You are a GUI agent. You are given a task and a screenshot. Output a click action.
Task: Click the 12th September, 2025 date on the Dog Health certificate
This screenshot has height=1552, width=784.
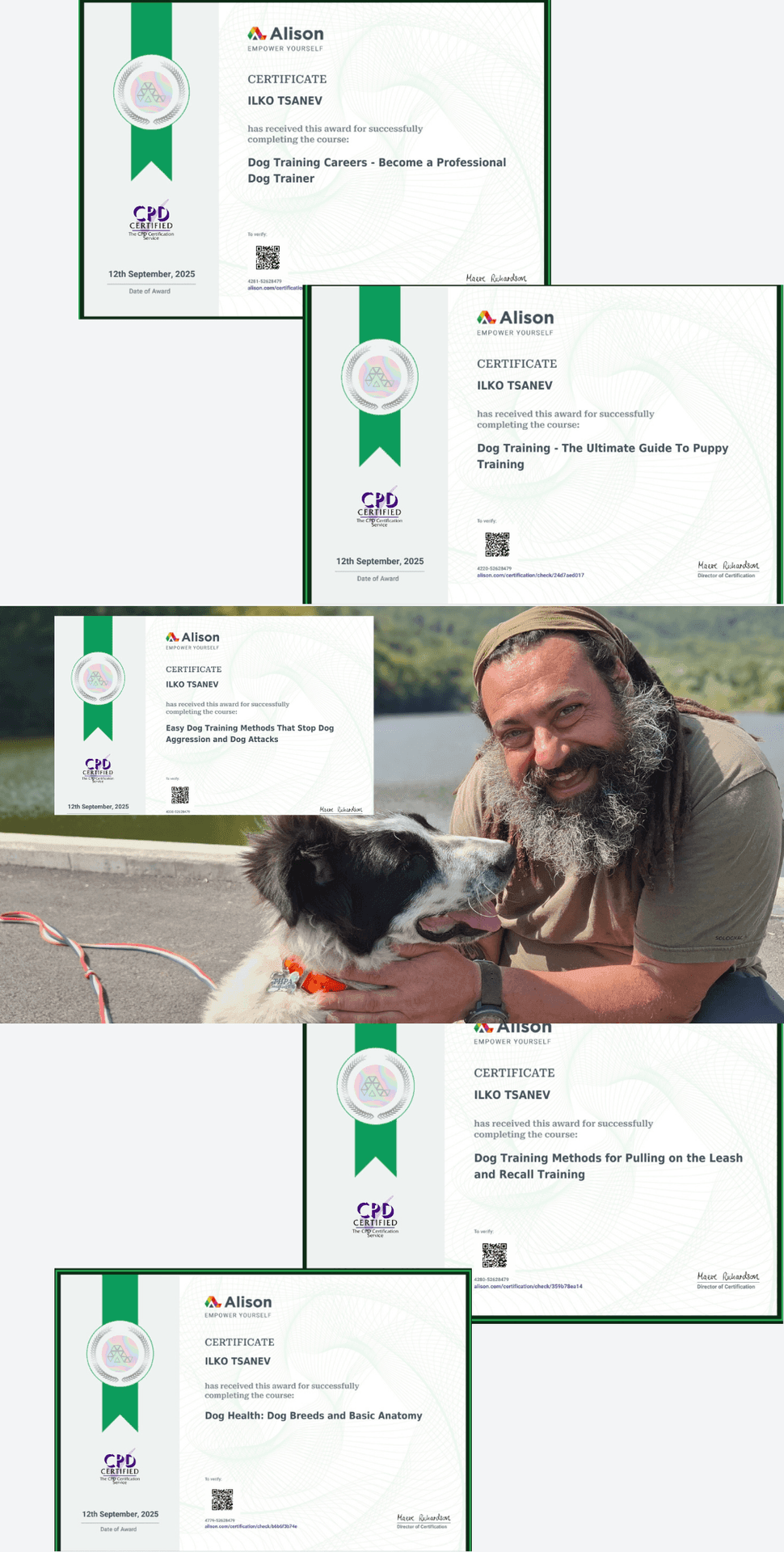(x=120, y=1514)
